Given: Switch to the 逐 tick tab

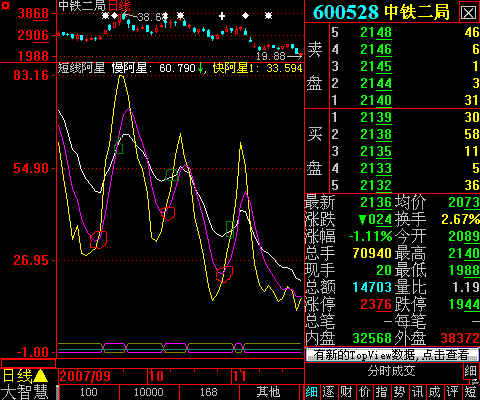Looking at the screenshot, I should (328, 392).
